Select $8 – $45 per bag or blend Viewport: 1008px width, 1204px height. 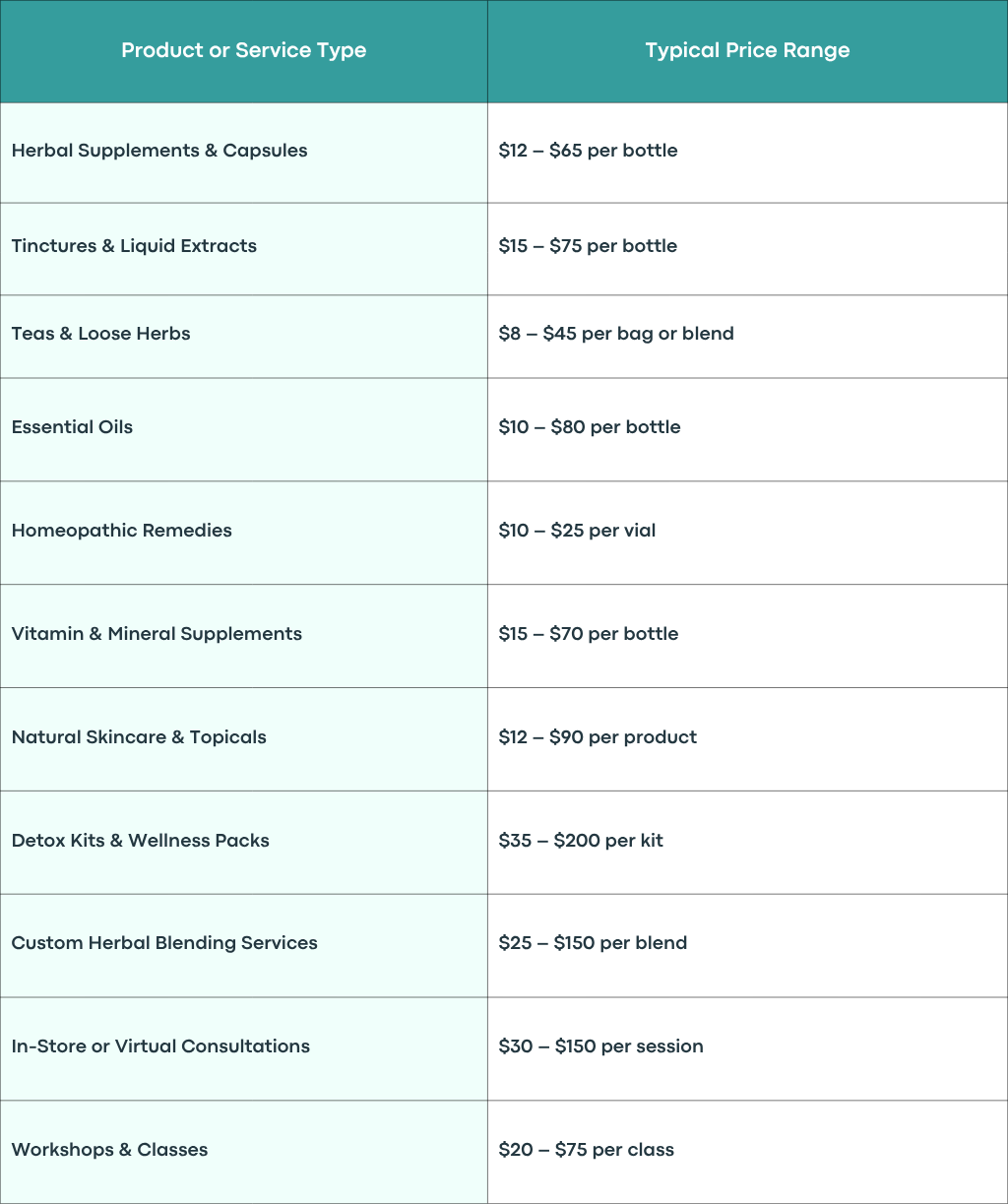(x=616, y=334)
